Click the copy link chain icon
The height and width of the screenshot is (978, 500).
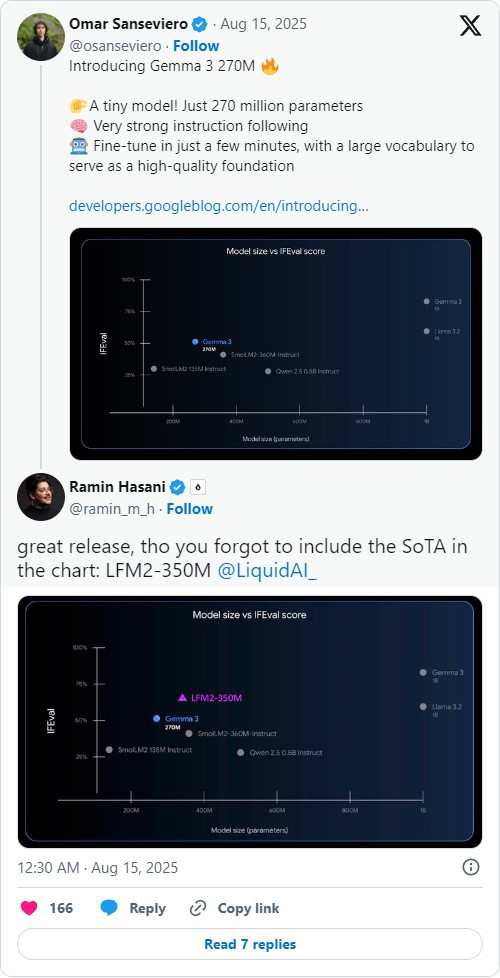(x=198, y=908)
